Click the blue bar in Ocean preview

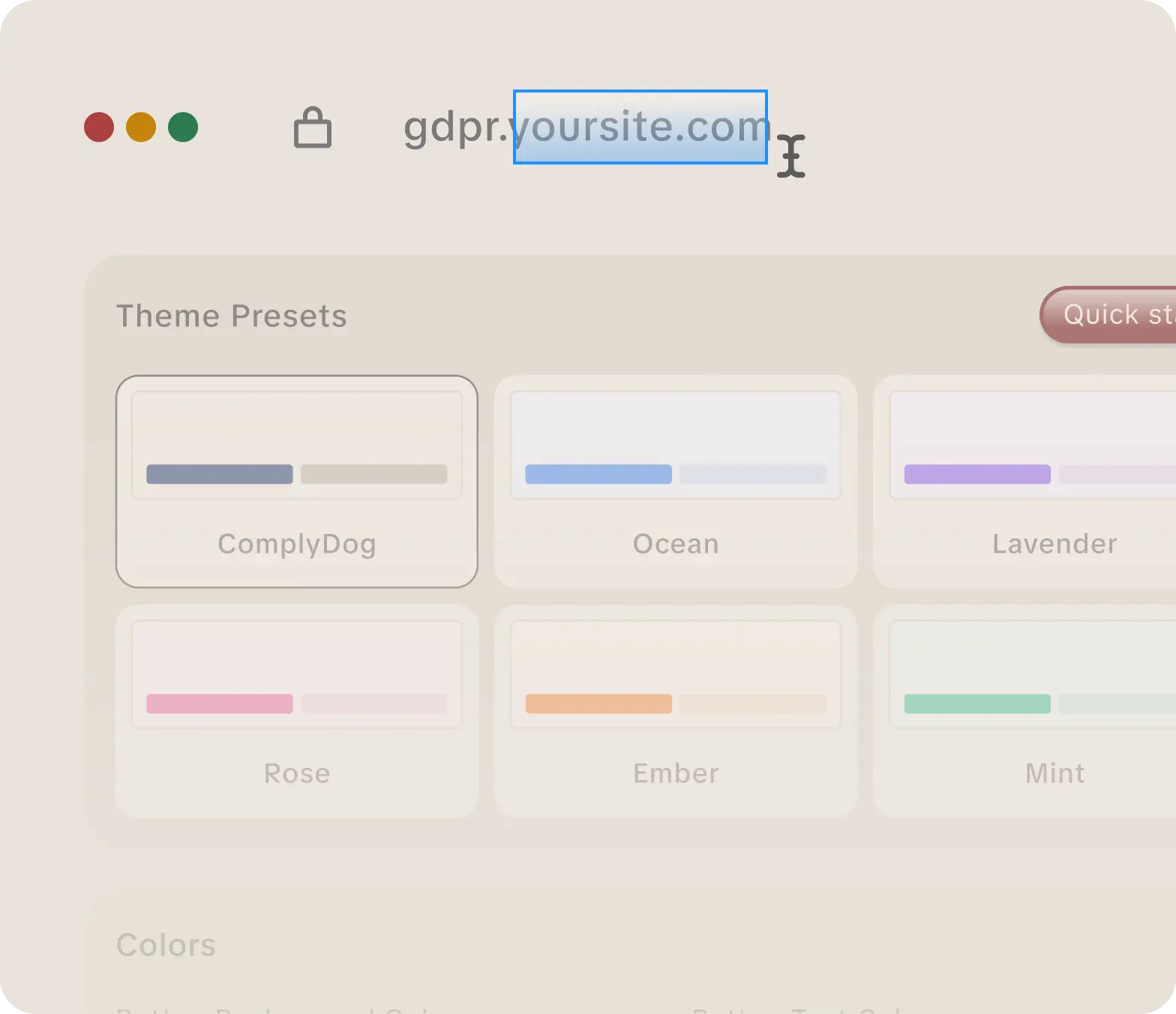pos(598,474)
